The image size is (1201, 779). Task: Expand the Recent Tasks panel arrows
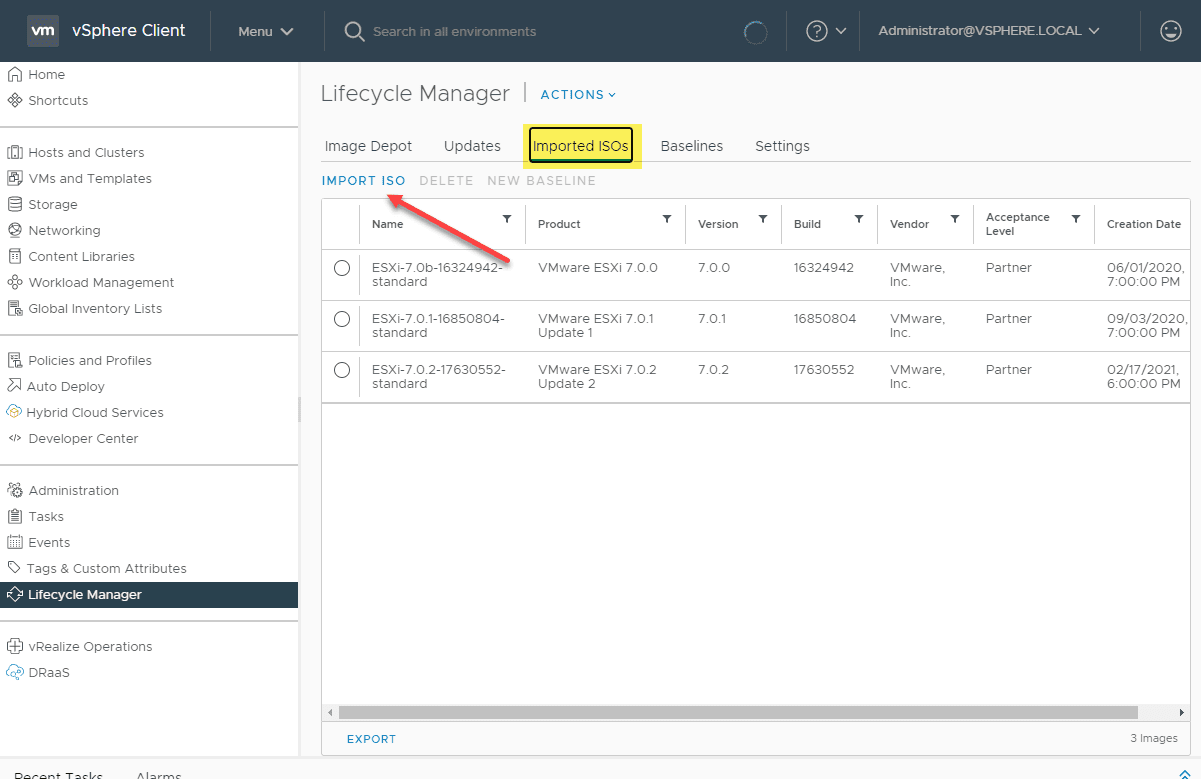tap(1184, 775)
